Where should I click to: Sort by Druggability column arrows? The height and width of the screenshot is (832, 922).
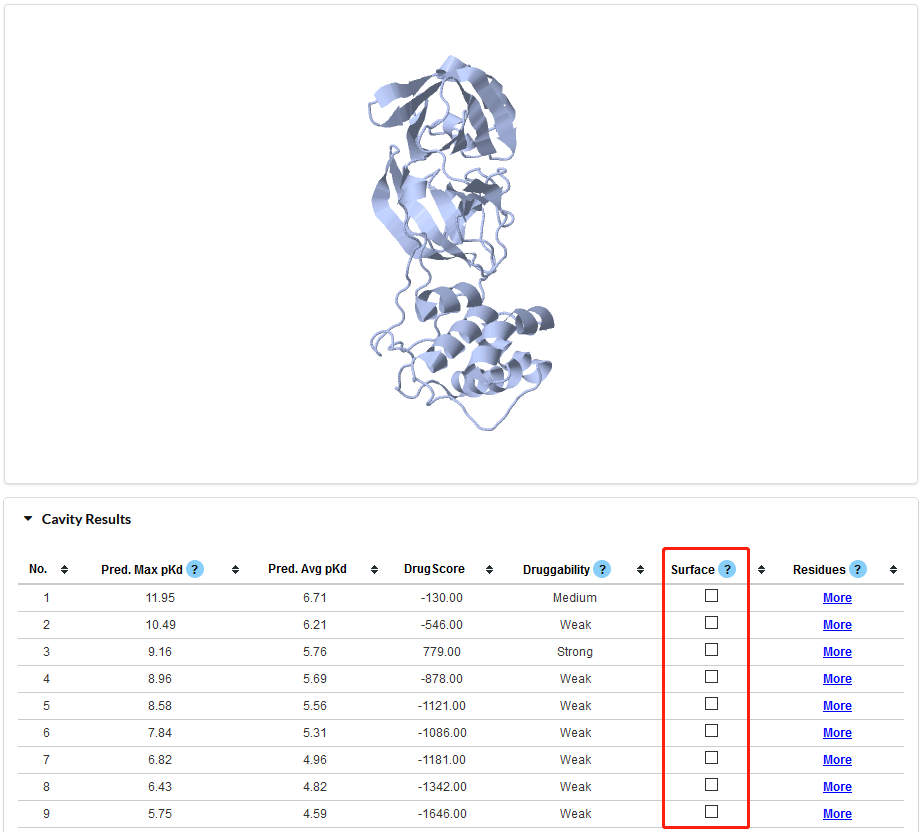tap(640, 569)
